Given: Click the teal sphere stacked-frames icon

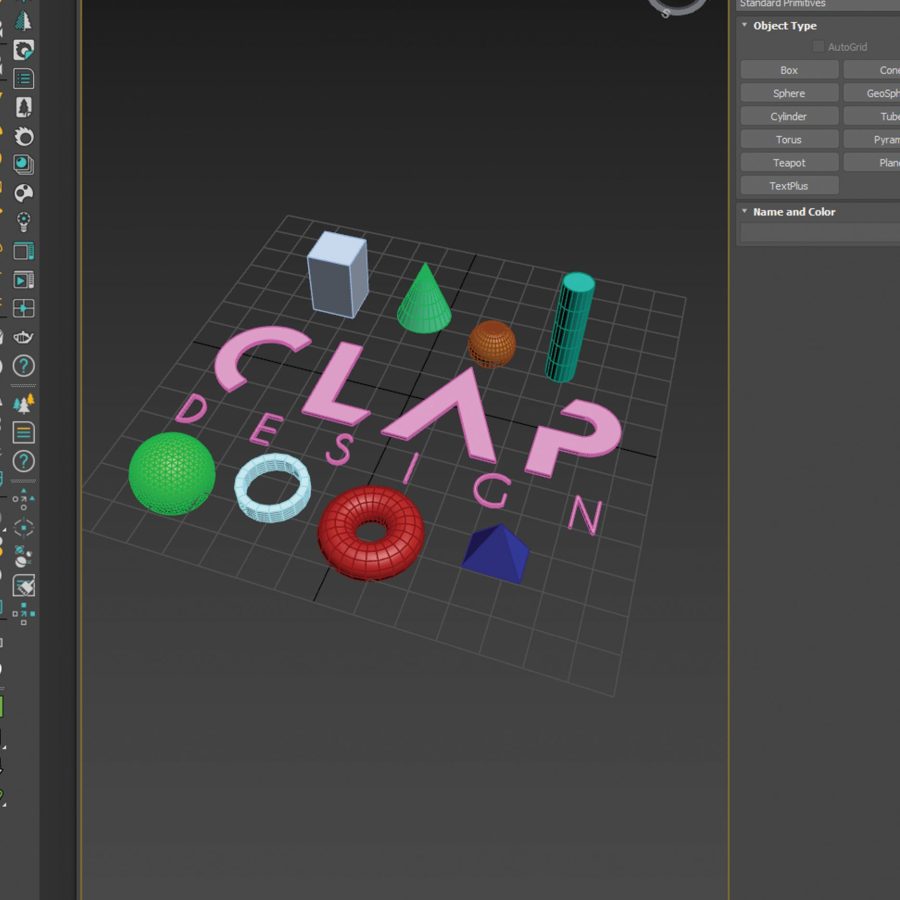Looking at the screenshot, I should click(x=24, y=165).
